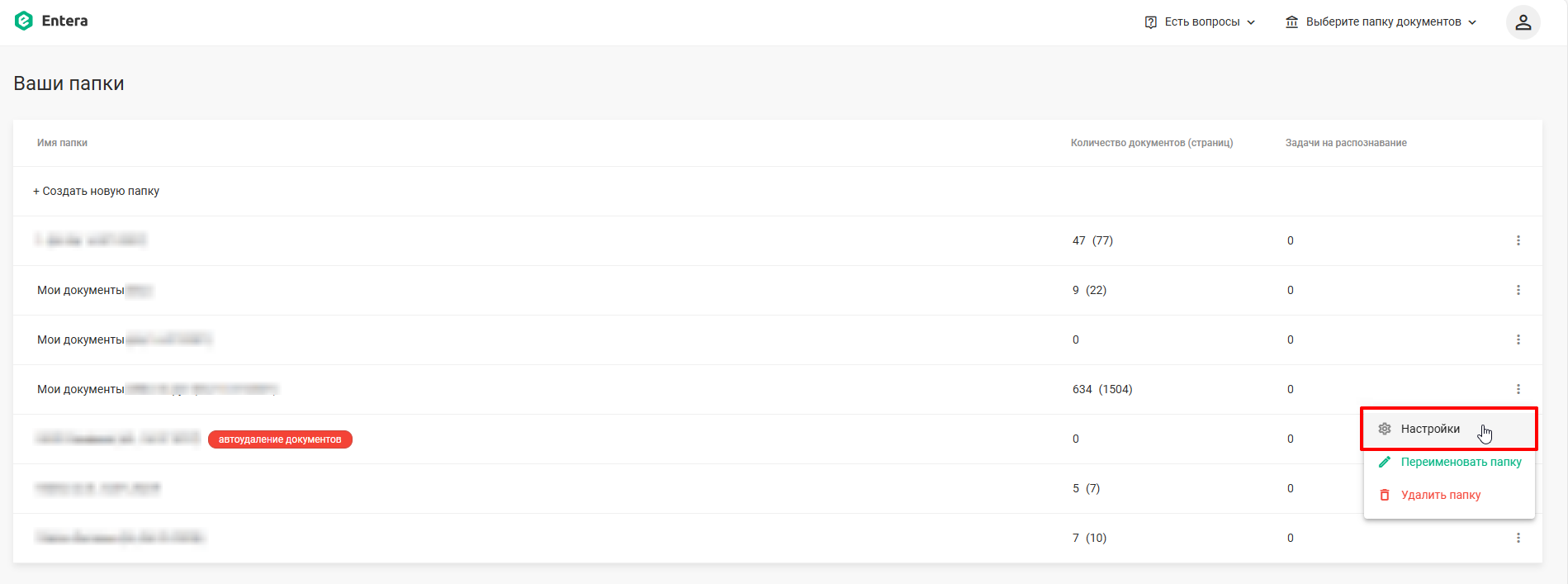The image size is (1568, 584).
Task: Choose "Переименовать папку" menu option
Action: [x=1460, y=462]
